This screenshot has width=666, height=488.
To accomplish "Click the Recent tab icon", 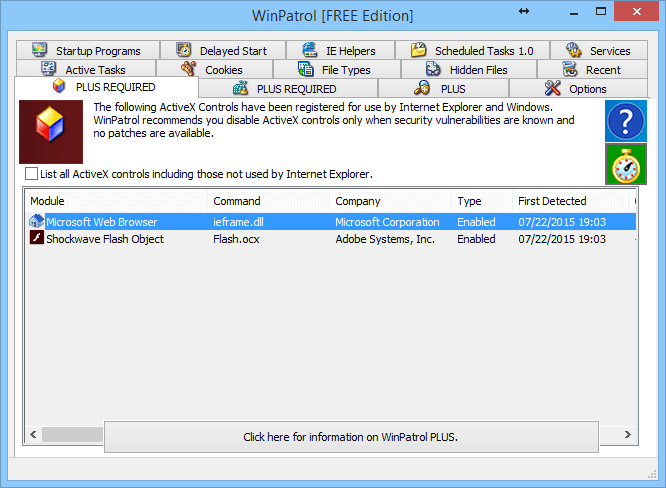I will tap(570, 69).
